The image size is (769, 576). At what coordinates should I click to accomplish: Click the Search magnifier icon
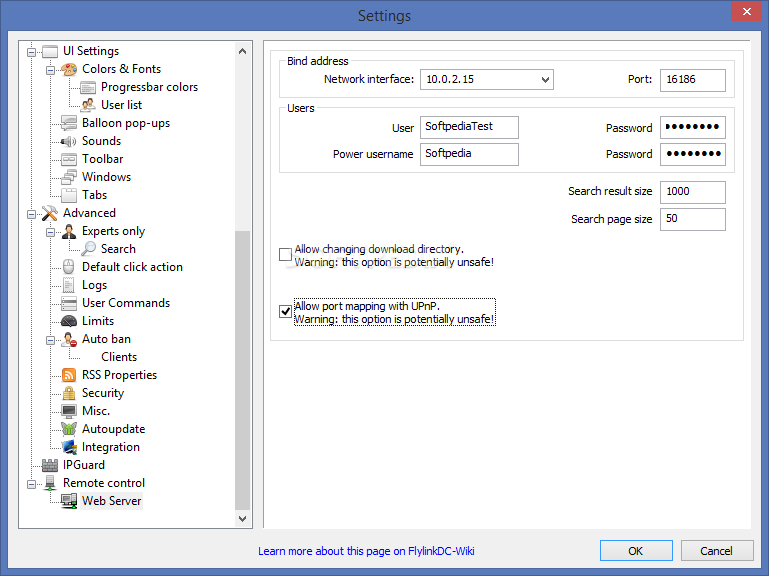click(x=88, y=249)
